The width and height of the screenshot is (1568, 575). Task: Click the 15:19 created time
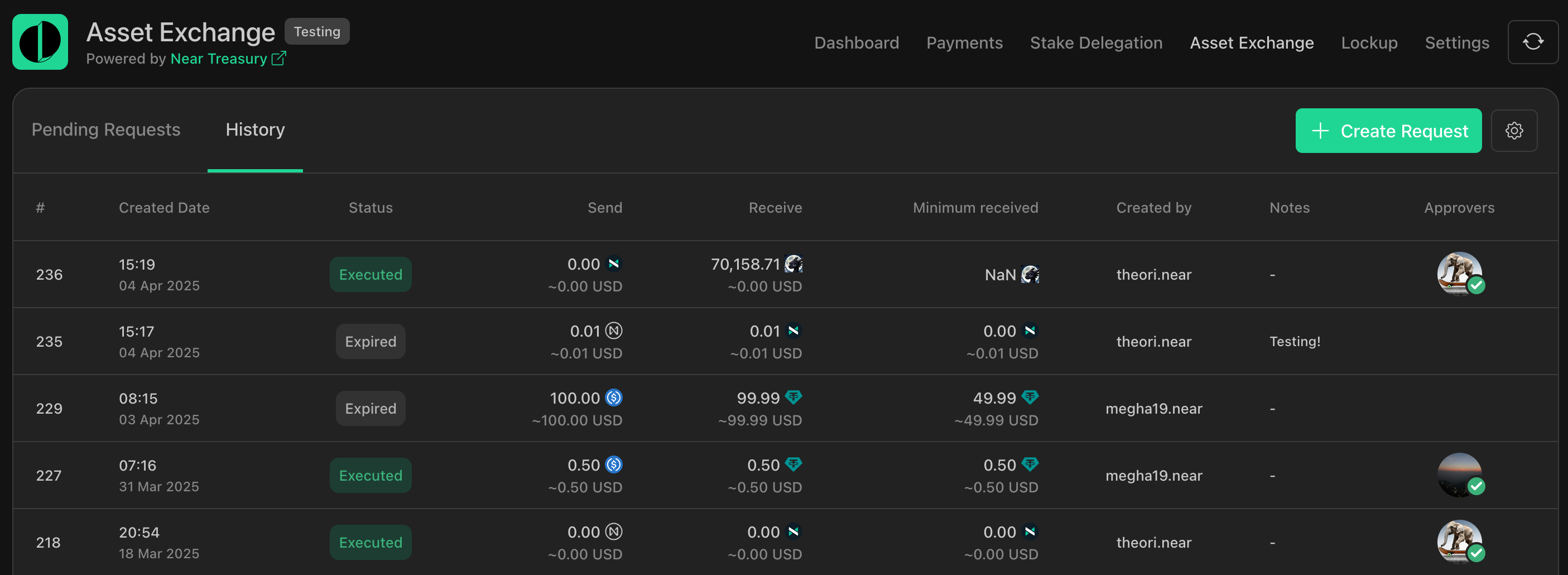pos(137,265)
